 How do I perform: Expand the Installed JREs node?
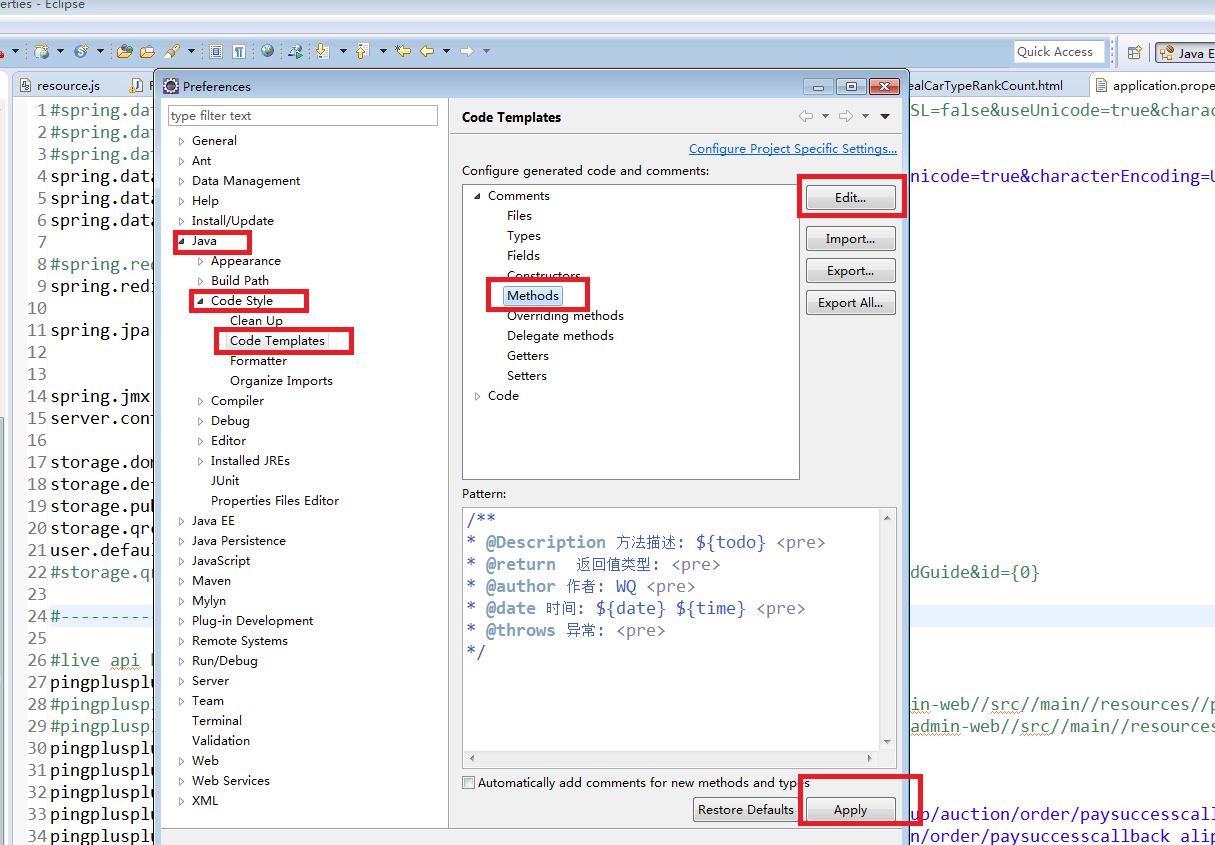tap(201, 461)
